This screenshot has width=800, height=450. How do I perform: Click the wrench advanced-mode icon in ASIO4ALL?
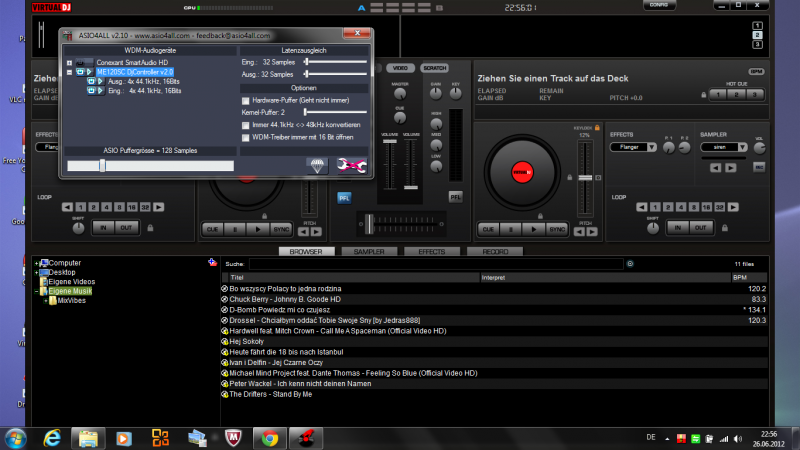(352, 165)
